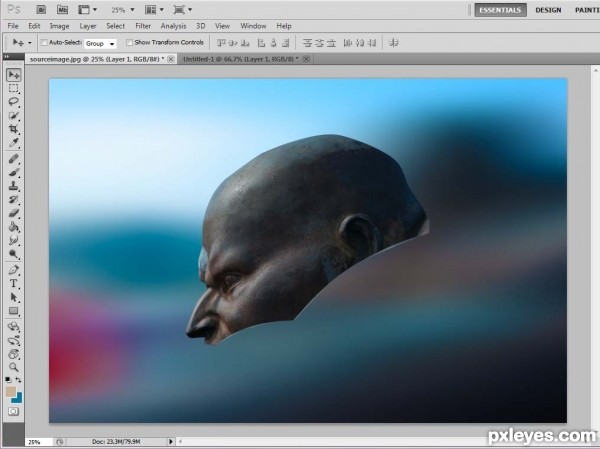
Task: Click the Align bottom edges icon
Action: pos(245,43)
